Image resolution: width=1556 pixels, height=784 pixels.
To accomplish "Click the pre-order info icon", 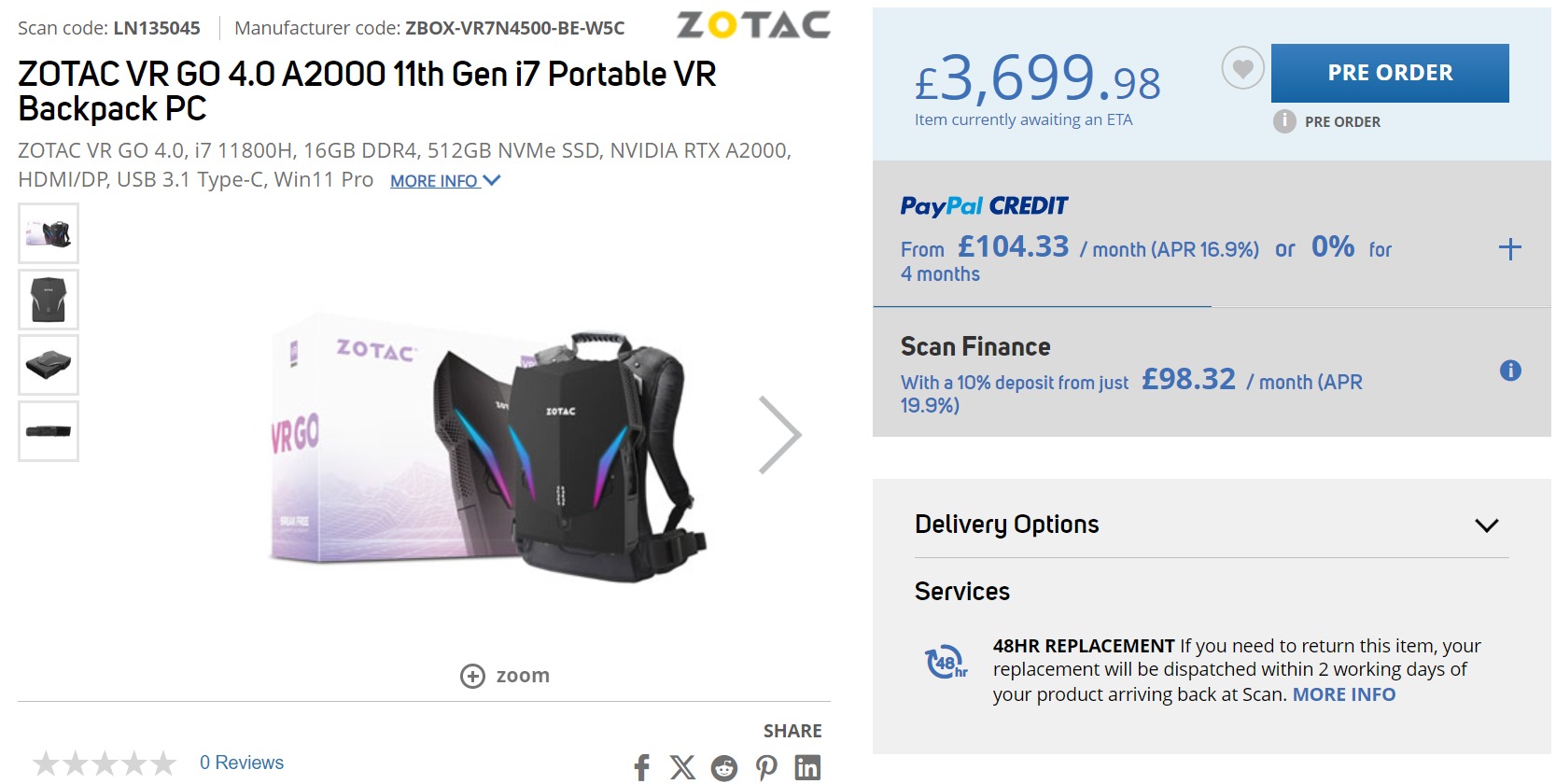I will pos(1285,121).
